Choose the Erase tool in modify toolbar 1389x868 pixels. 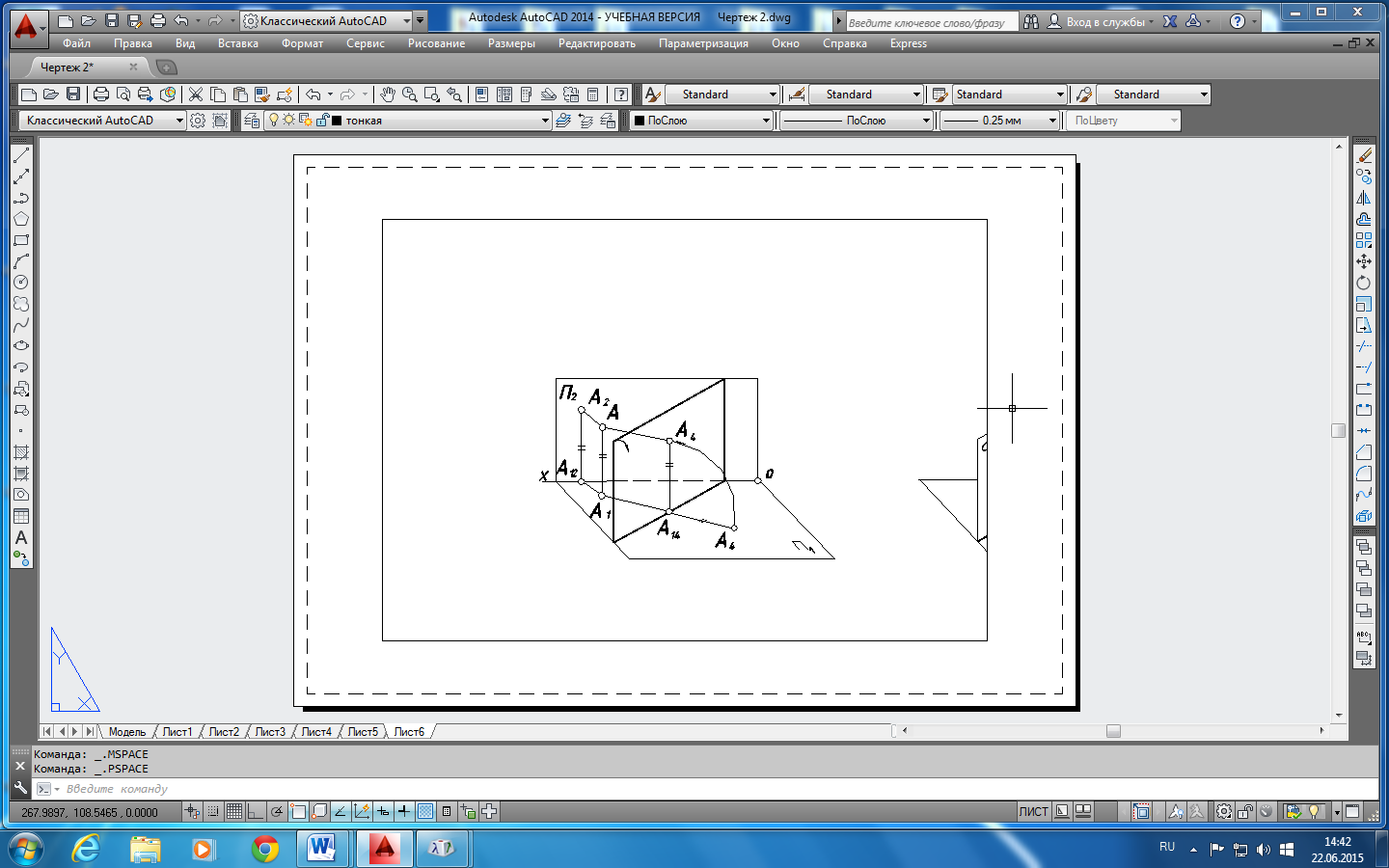1364,155
